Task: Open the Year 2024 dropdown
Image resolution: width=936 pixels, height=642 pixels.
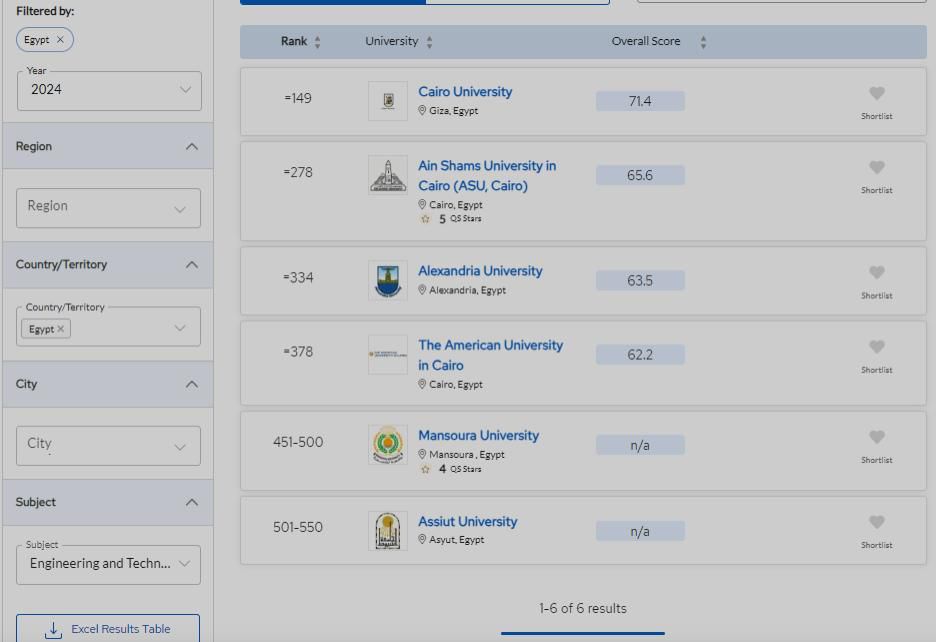Action: (x=109, y=90)
